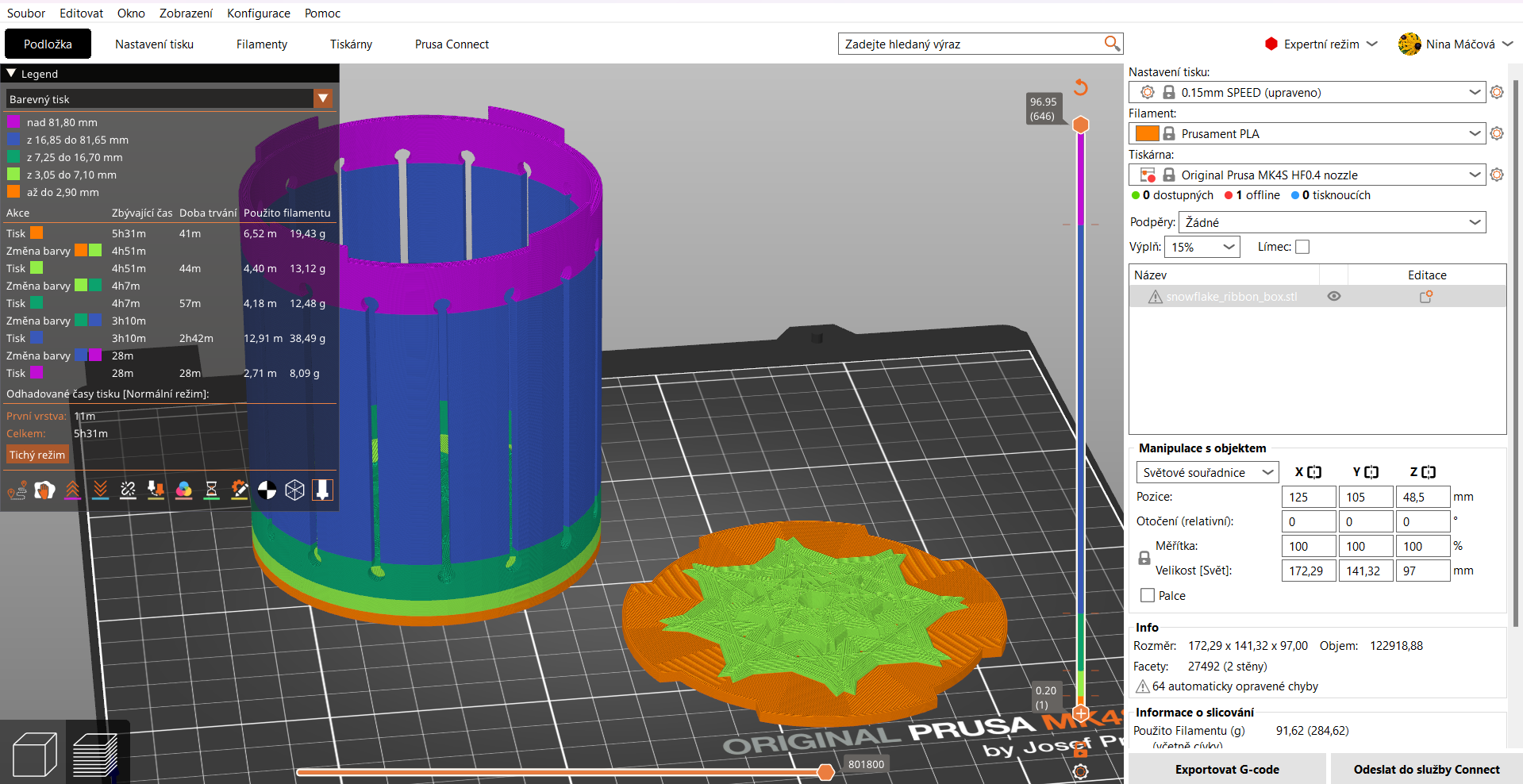Toggle shells wireframe cube icon

294,490
